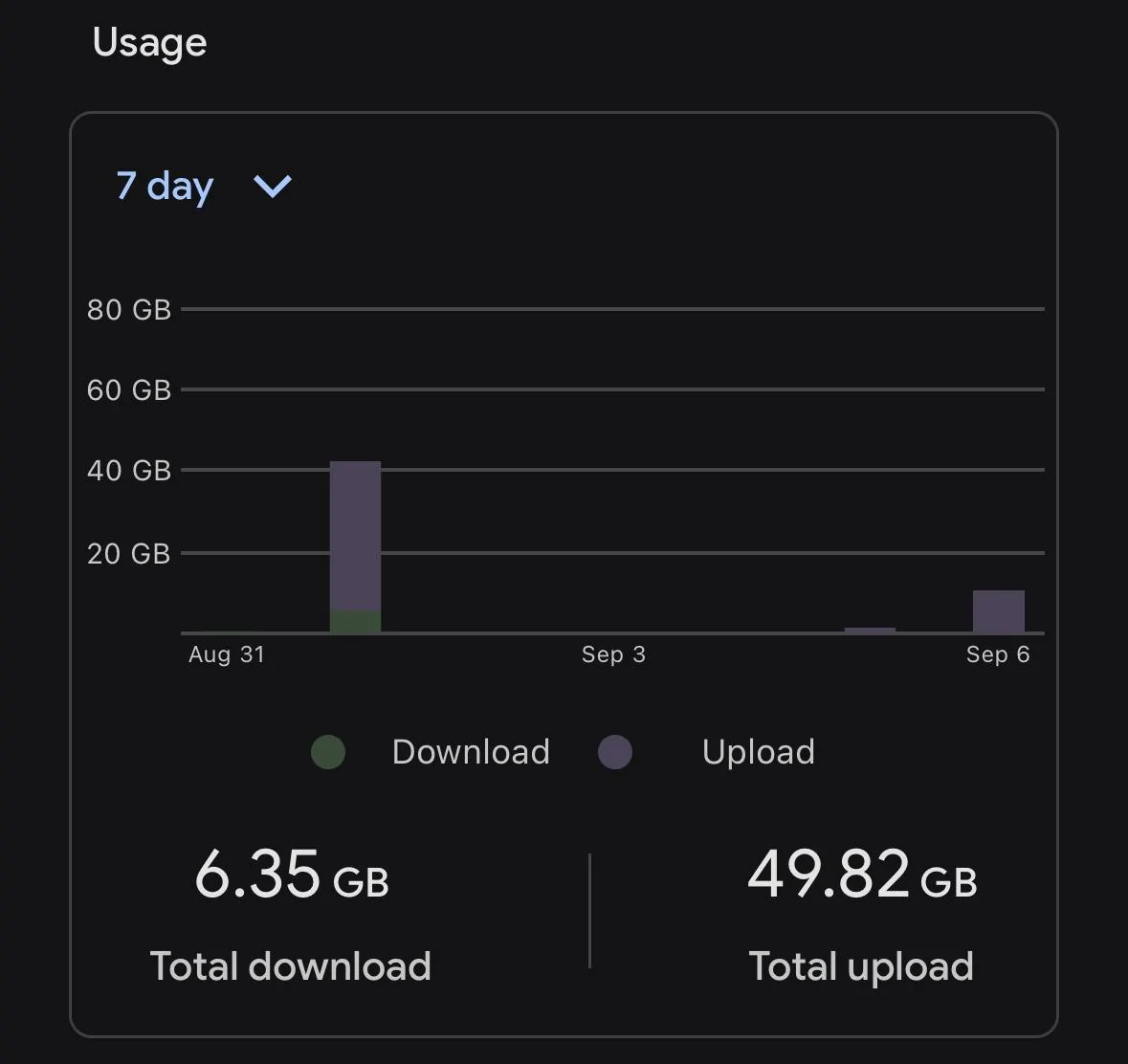Click the chevron arrow beside 7 day
This screenshot has height=1064, width=1128.
point(273,187)
